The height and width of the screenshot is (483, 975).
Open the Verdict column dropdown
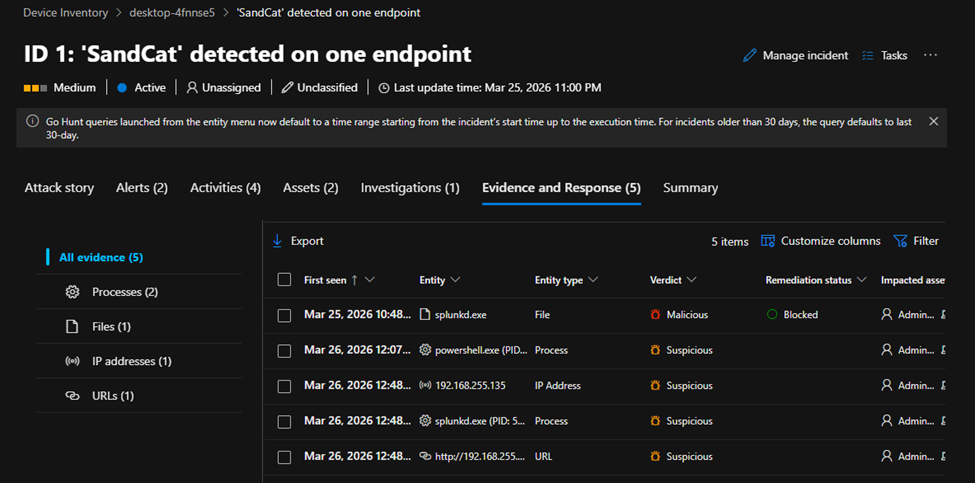pos(692,280)
